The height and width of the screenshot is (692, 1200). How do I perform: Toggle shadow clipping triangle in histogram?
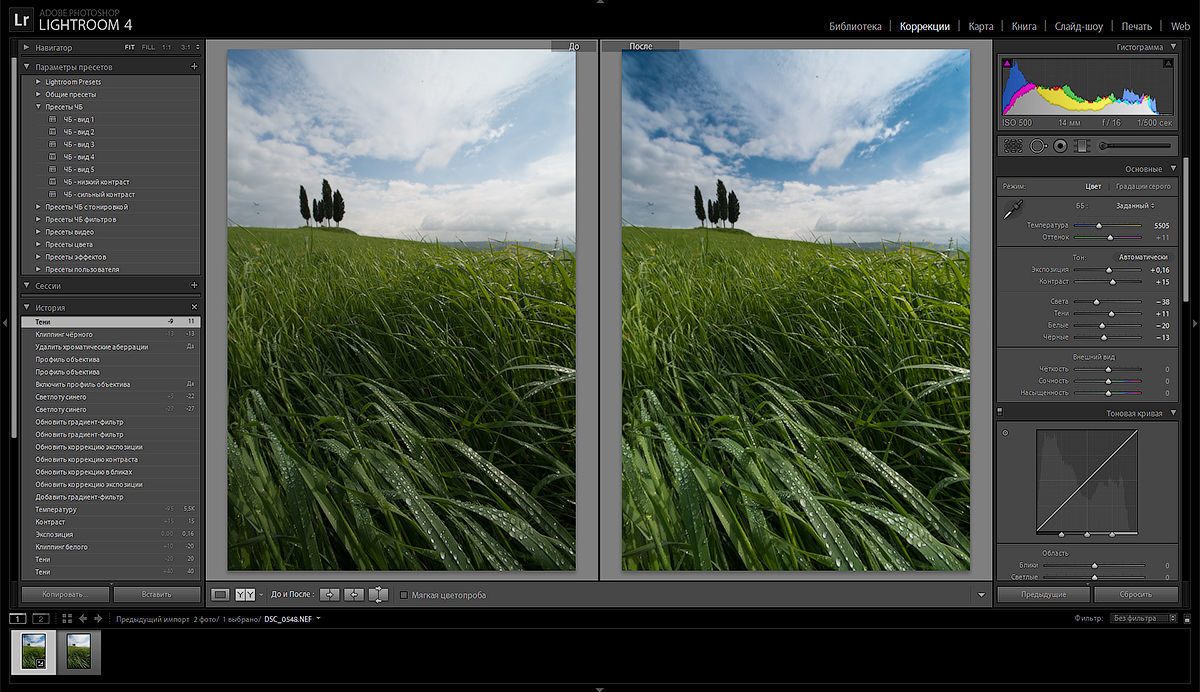(x=1008, y=64)
